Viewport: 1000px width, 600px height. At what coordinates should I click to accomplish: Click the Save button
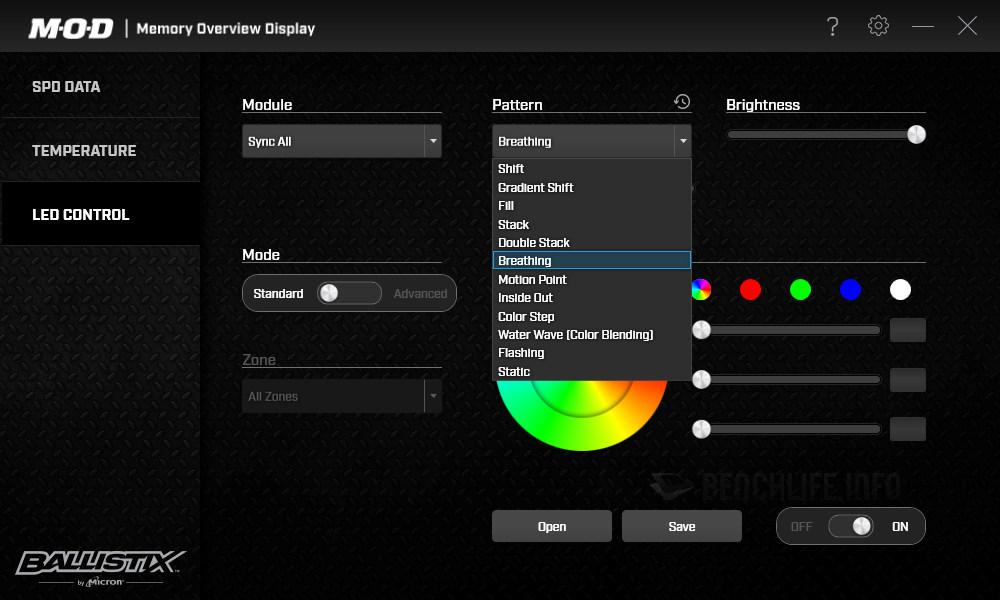[681, 526]
